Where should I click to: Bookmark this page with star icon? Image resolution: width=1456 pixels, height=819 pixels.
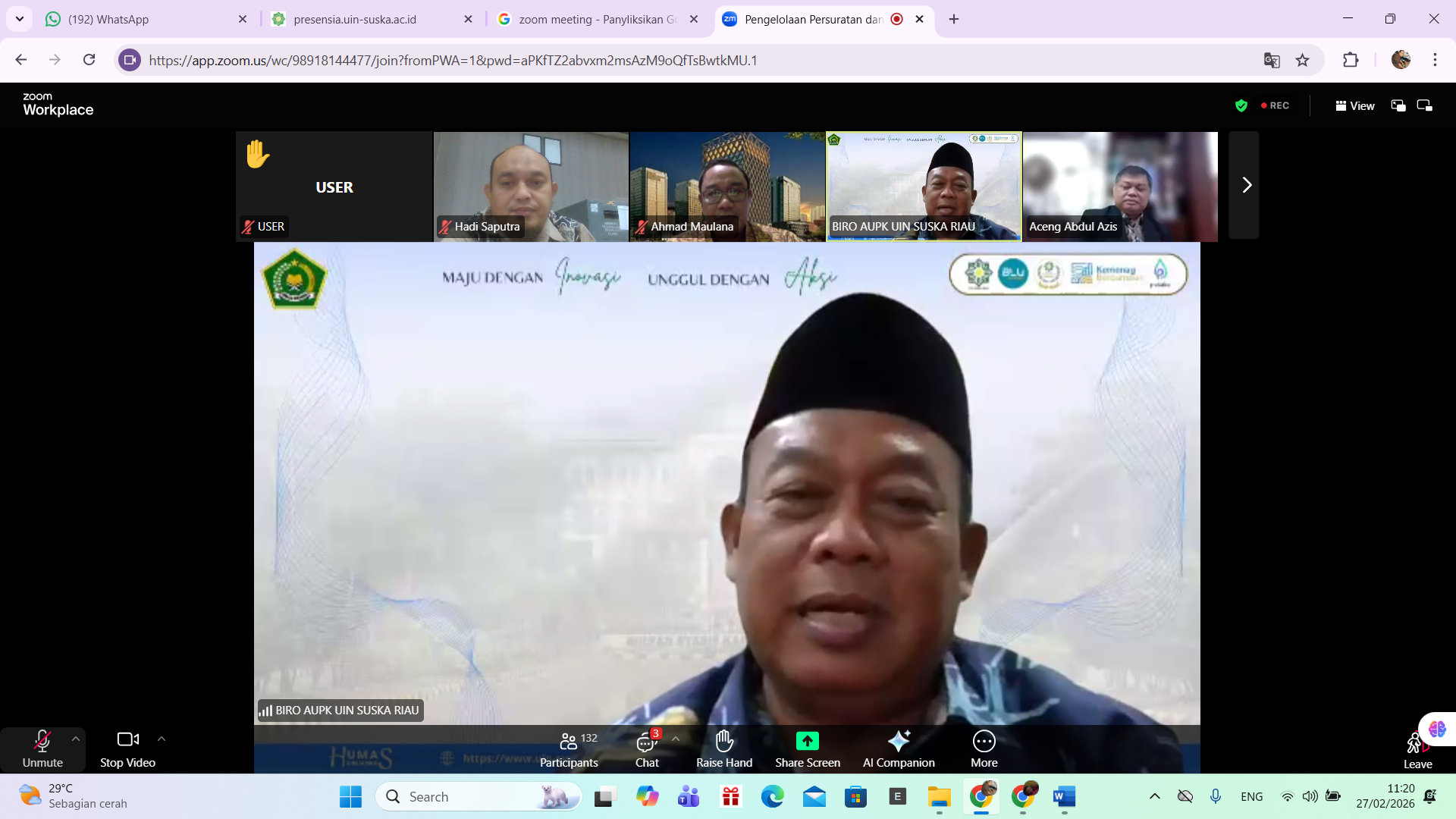(1302, 61)
